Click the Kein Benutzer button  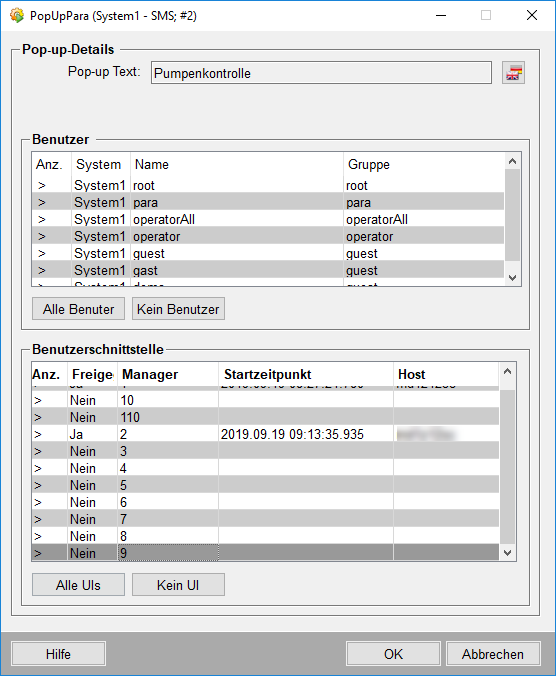pyautogui.click(x=178, y=309)
